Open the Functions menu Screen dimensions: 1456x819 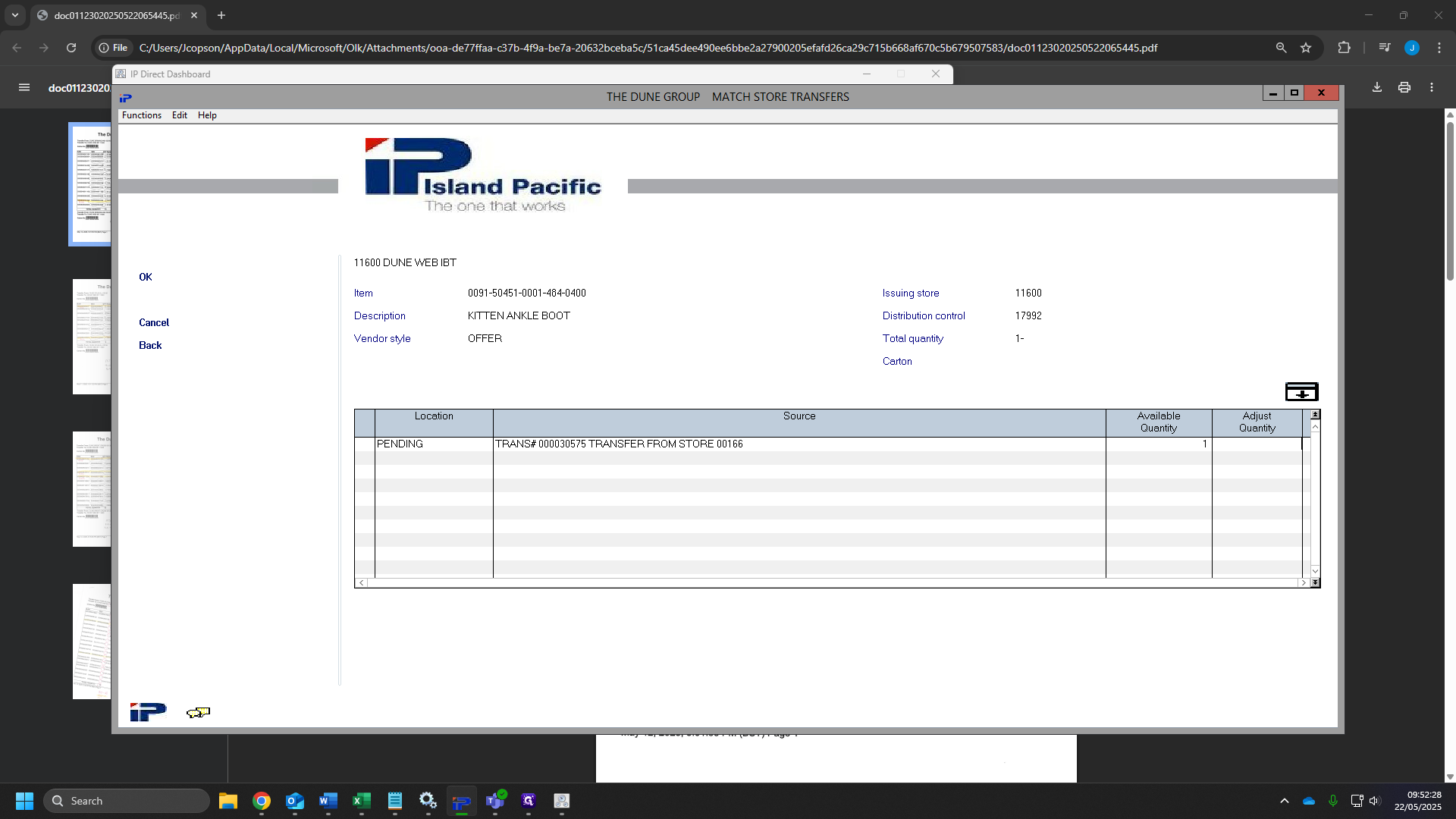142,115
